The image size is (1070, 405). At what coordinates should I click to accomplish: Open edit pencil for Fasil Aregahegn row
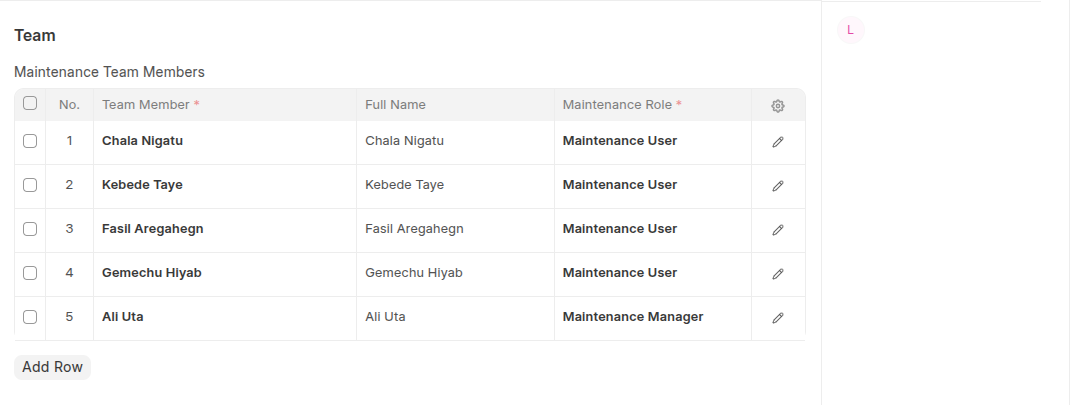(778, 230)
